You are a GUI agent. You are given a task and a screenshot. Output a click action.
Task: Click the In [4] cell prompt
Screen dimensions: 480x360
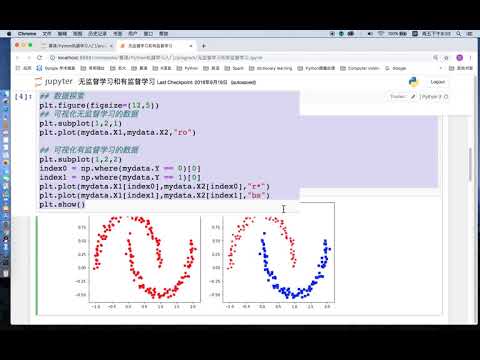23,97
